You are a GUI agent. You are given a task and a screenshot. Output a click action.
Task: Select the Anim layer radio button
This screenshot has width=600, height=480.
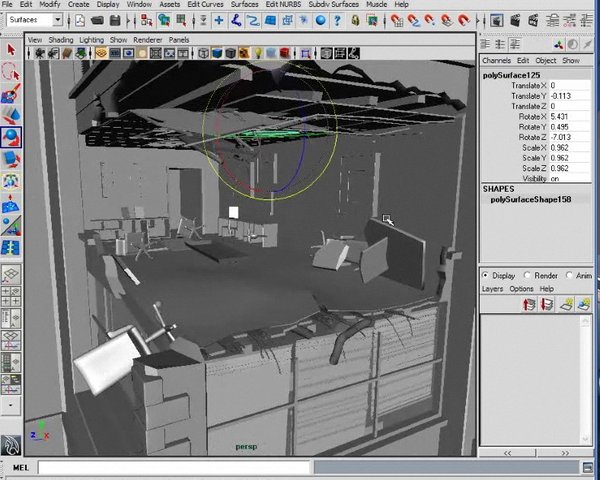point(568,276)
